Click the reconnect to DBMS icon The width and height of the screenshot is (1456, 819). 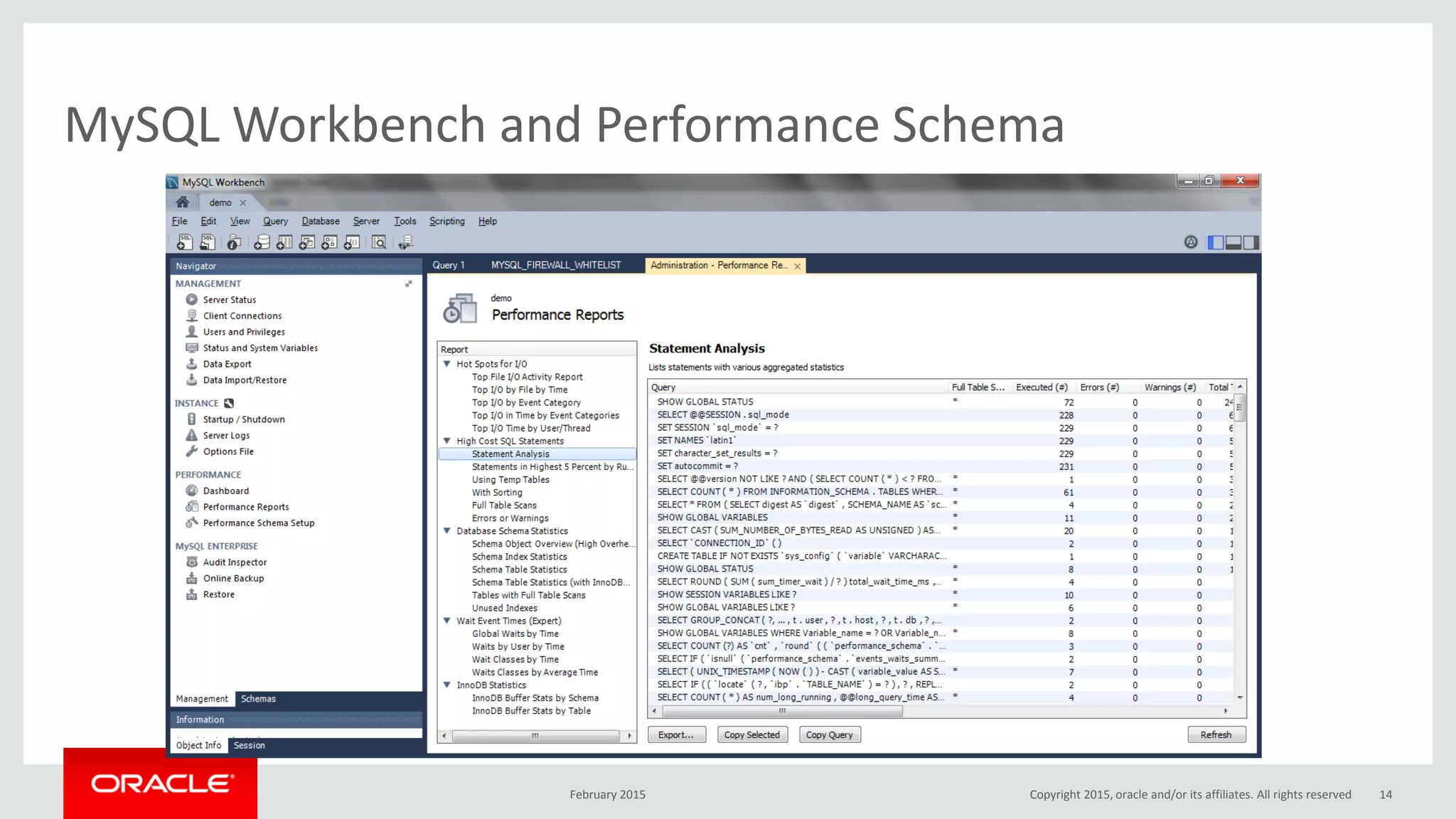[x=405, y=242]
